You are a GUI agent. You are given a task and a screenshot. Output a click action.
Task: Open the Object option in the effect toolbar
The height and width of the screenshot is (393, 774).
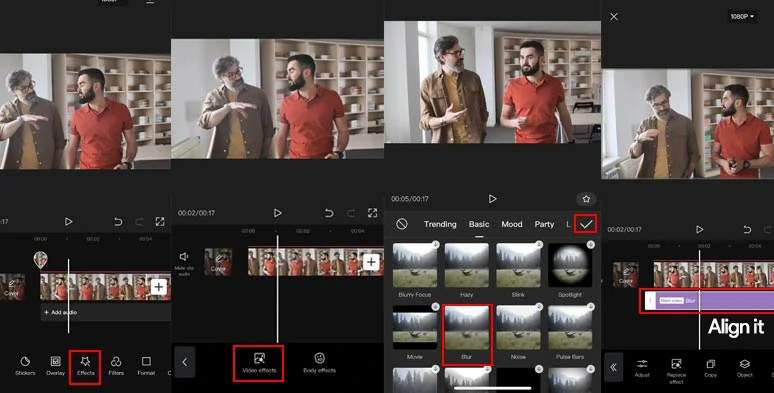point(744,368)
